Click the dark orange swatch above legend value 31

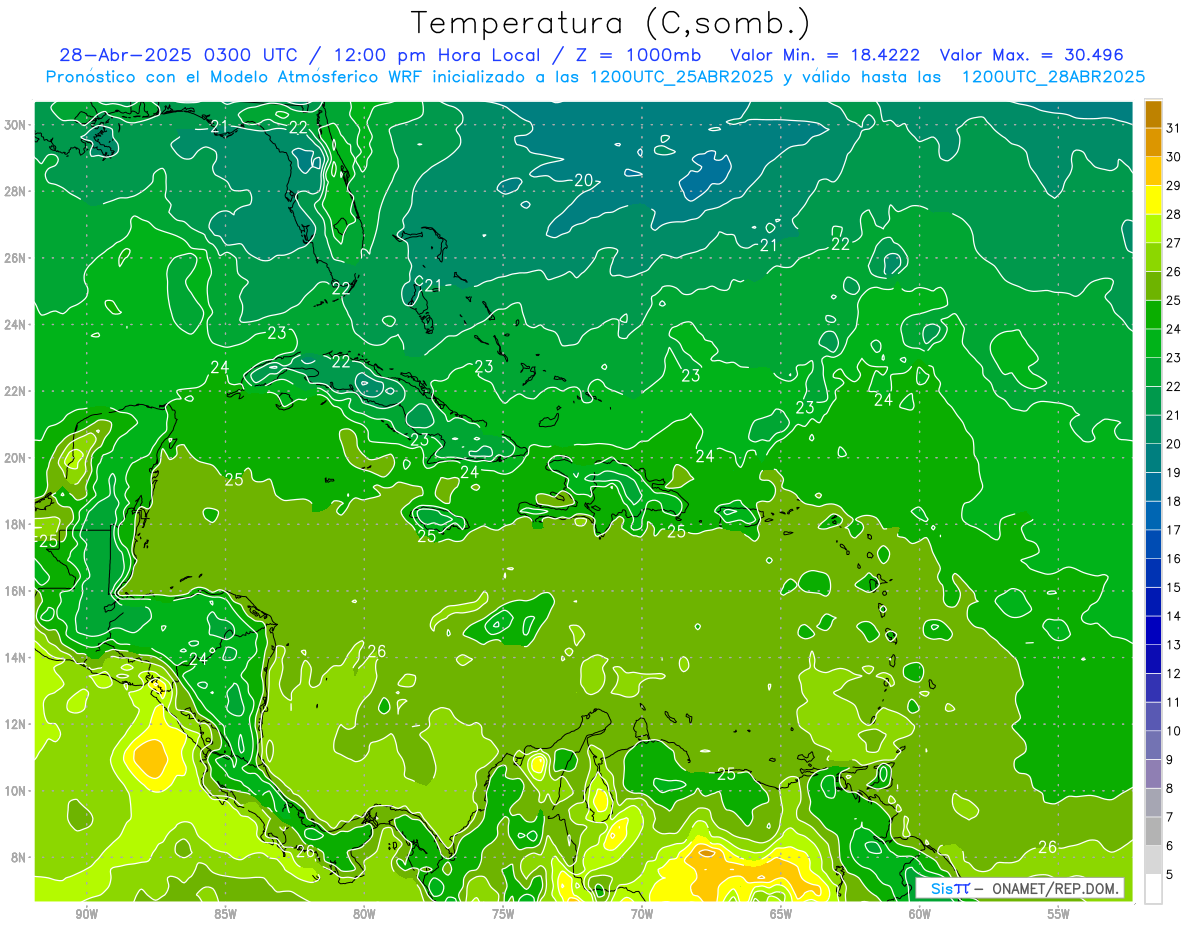click(1153, 114)
